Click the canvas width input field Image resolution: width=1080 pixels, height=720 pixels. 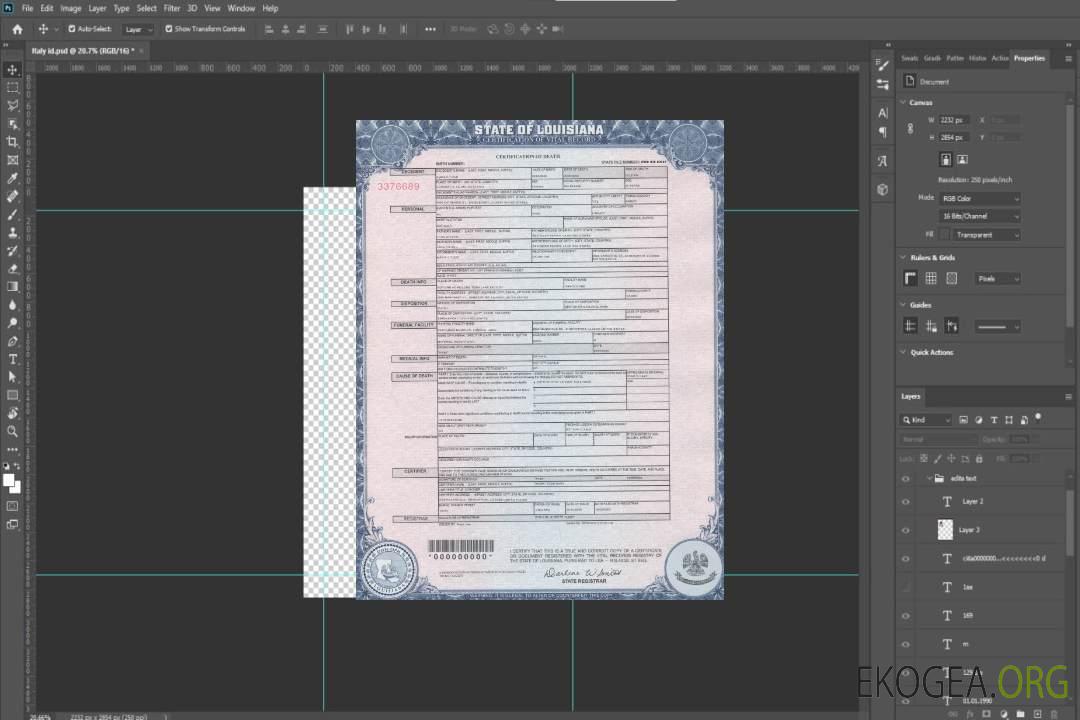coord(954,120)
